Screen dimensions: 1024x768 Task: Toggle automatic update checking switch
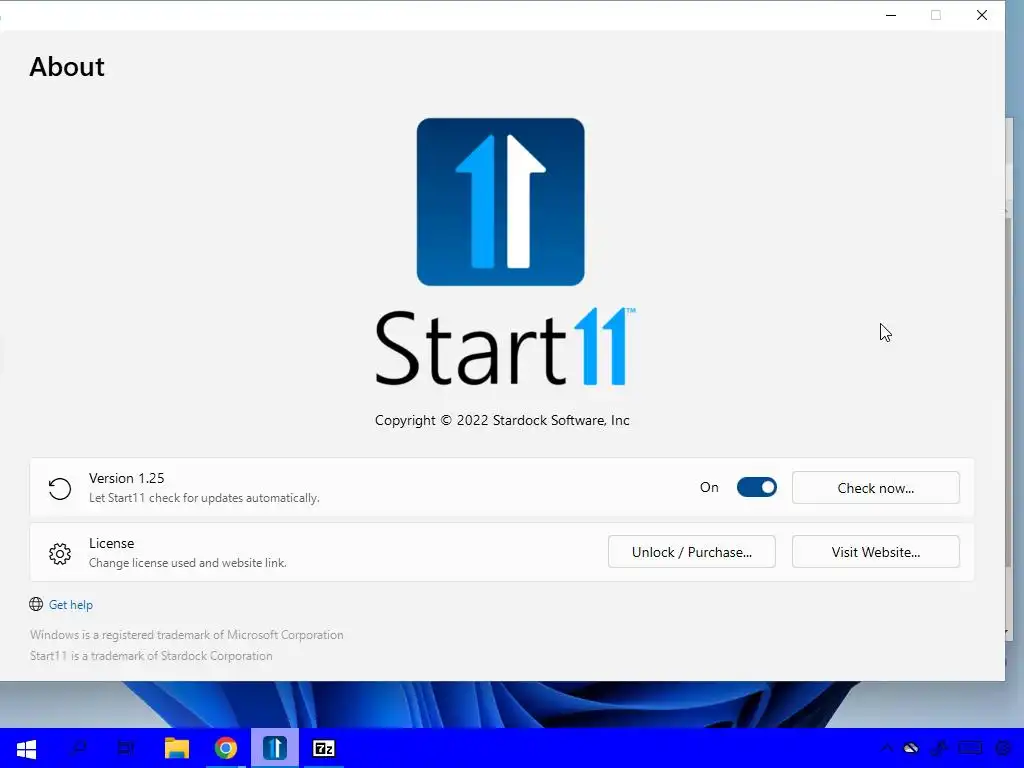(756, 487)
